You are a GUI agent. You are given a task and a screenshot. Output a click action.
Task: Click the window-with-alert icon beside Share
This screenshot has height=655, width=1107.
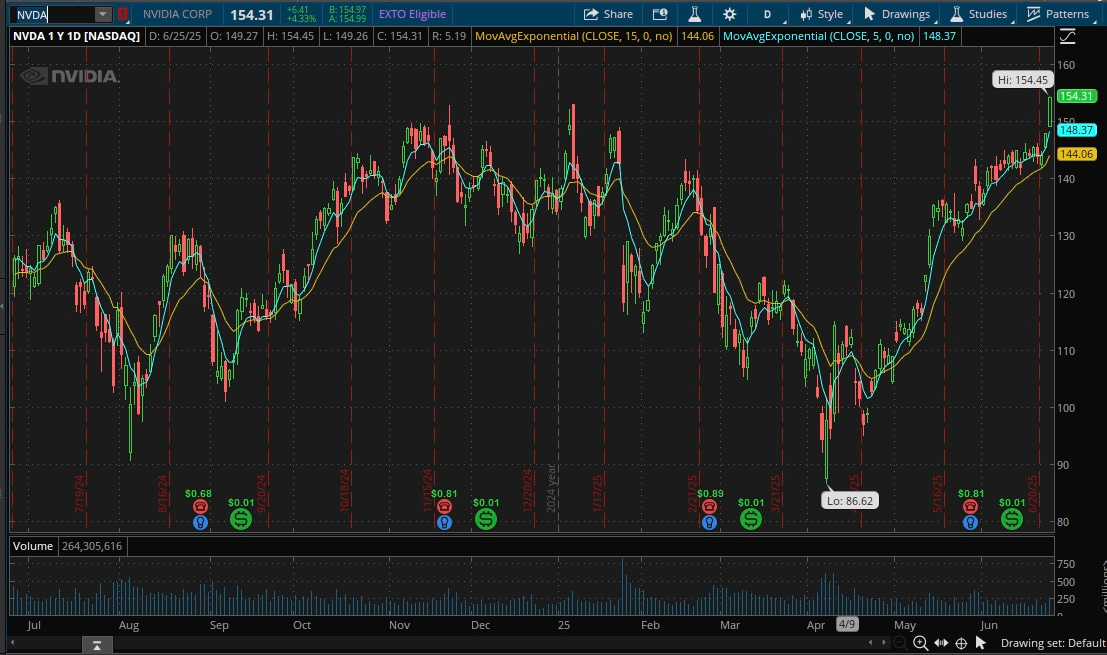[660, 14]
